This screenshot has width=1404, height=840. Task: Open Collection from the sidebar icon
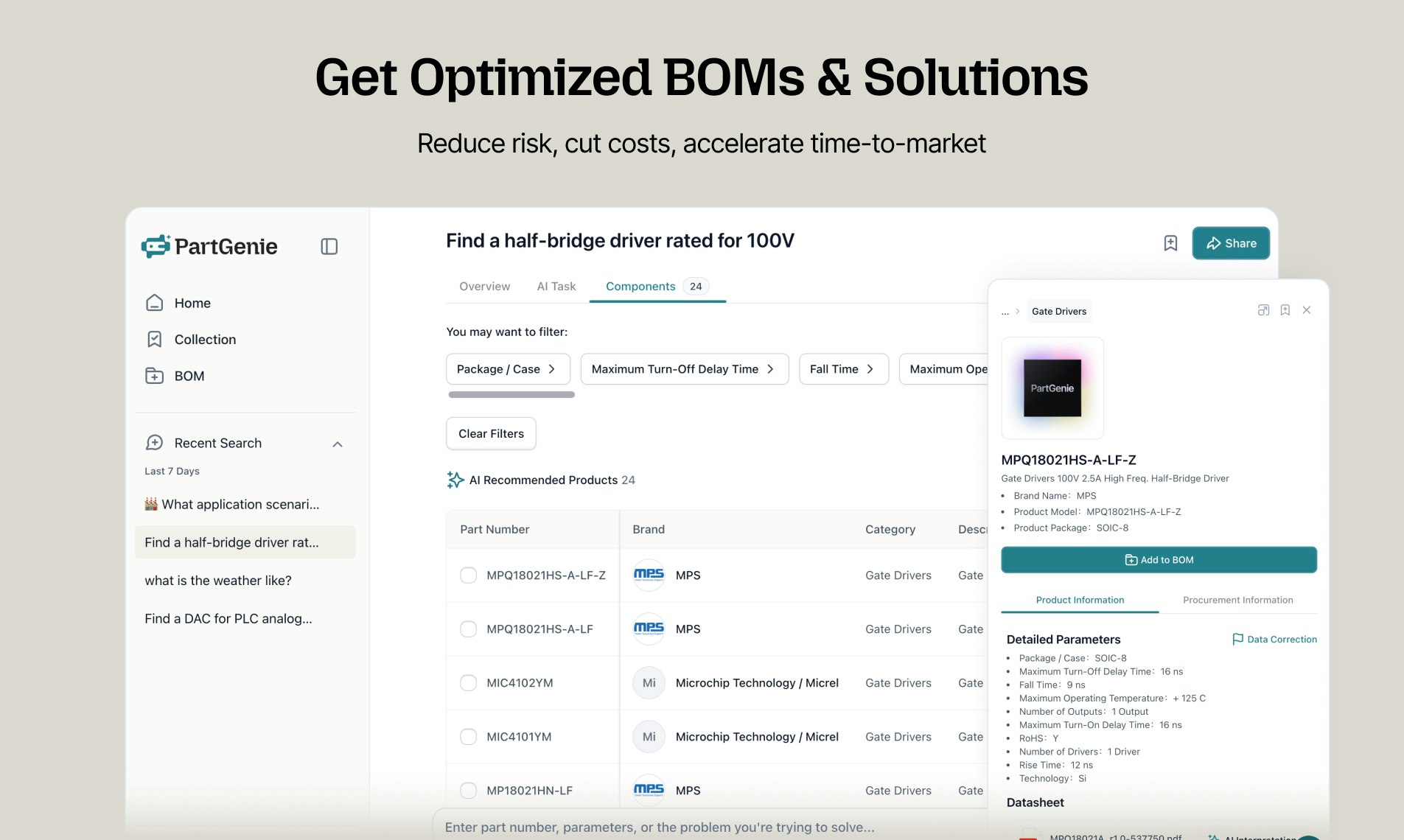pyautogui.click(x=155, y=339)
